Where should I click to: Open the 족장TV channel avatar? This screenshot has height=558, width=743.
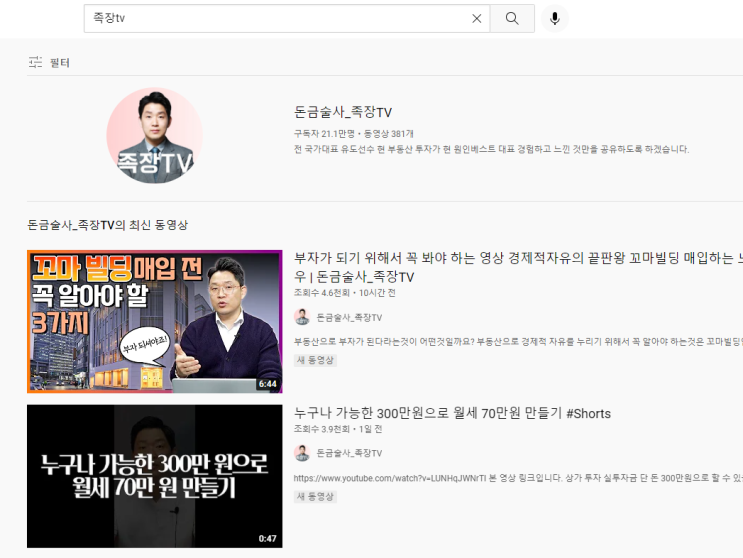pyautogui.click(x=154, y=135)
